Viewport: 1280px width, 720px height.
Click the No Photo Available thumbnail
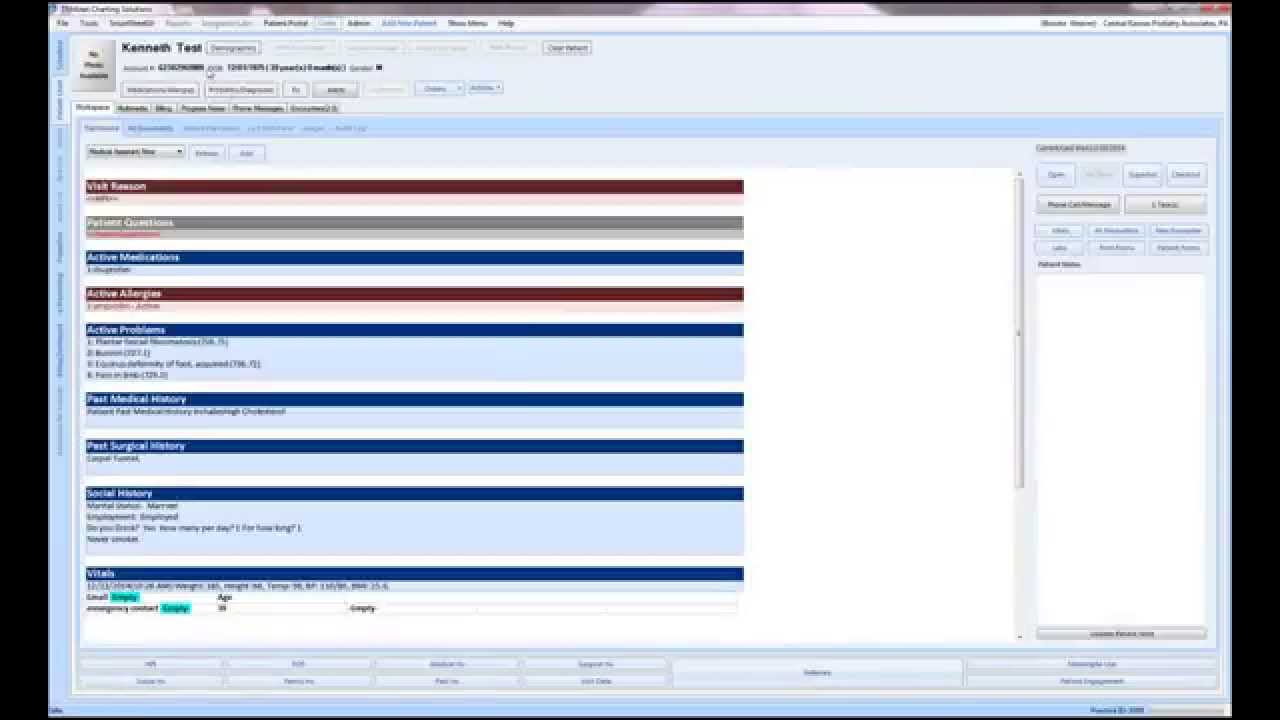pyautogui.click(x=94, y=64)
